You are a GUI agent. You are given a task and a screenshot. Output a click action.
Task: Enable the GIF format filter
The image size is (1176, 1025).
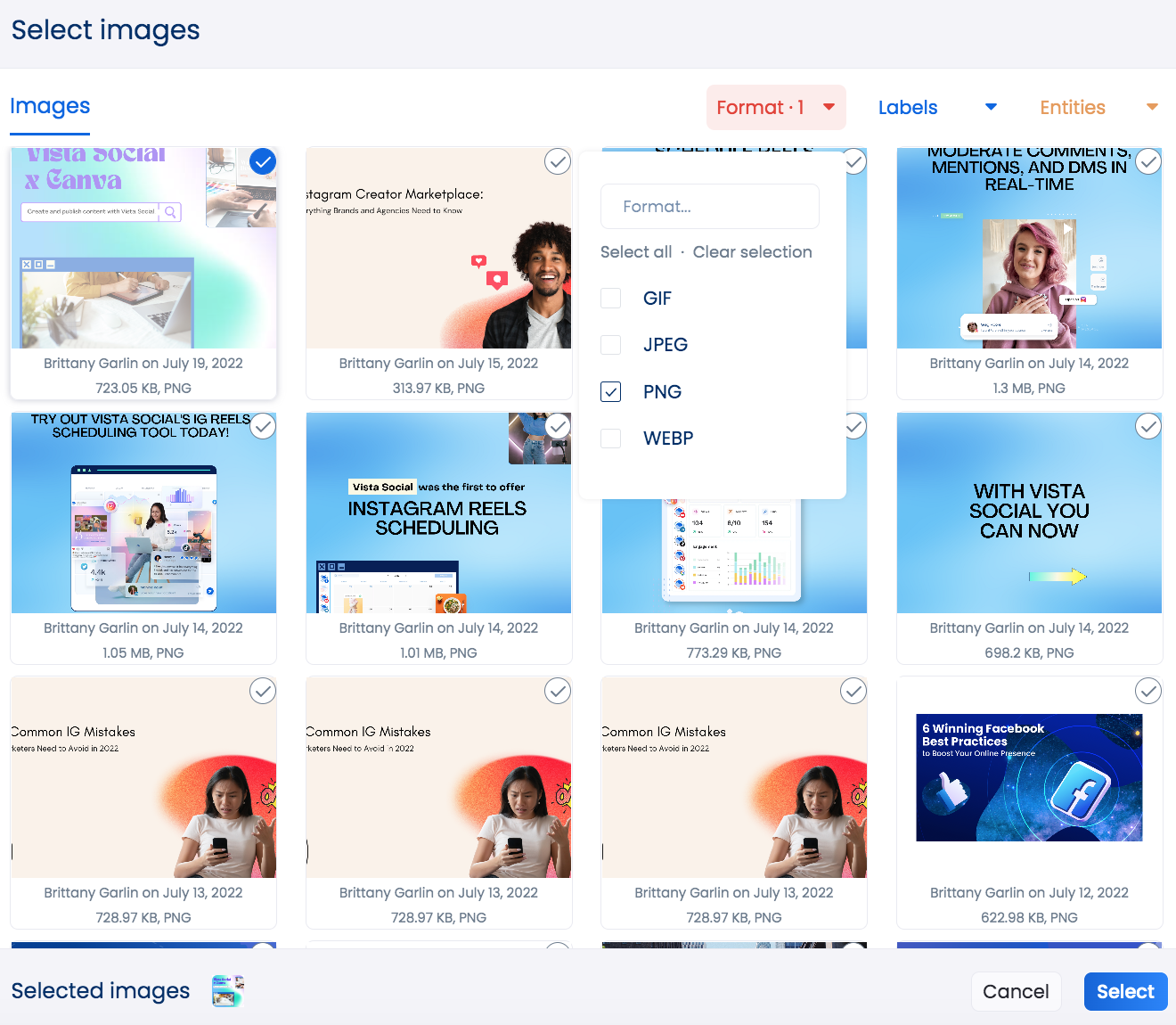[x=610, y=298]
